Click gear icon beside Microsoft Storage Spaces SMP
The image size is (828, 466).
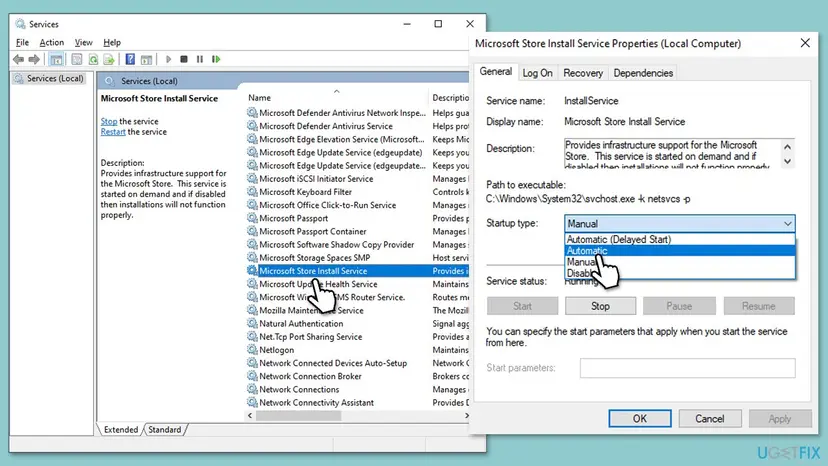pos(252,257)
